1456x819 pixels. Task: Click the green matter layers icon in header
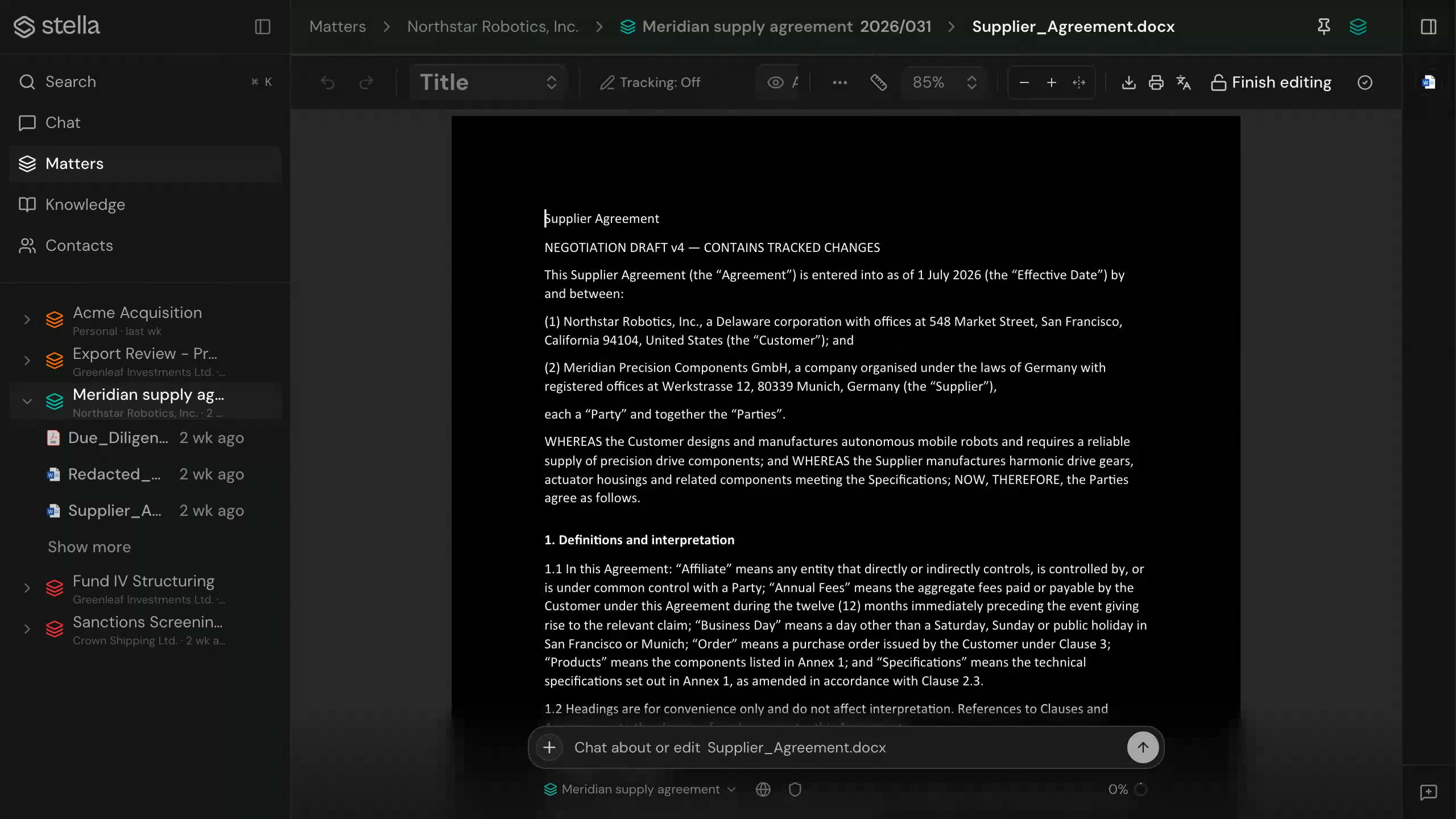click(1358, 27)
